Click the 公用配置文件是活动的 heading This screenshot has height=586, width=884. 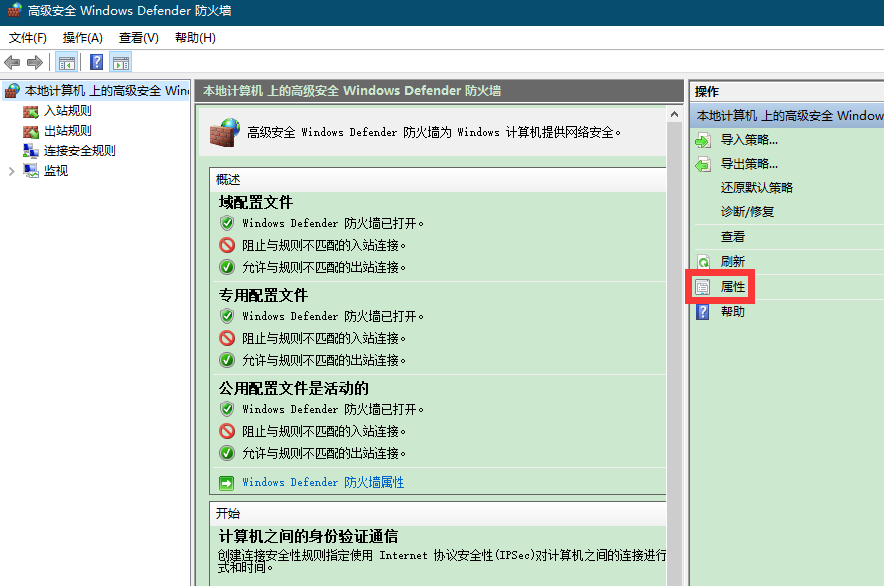pyautogui.click(x=294, y=389)
